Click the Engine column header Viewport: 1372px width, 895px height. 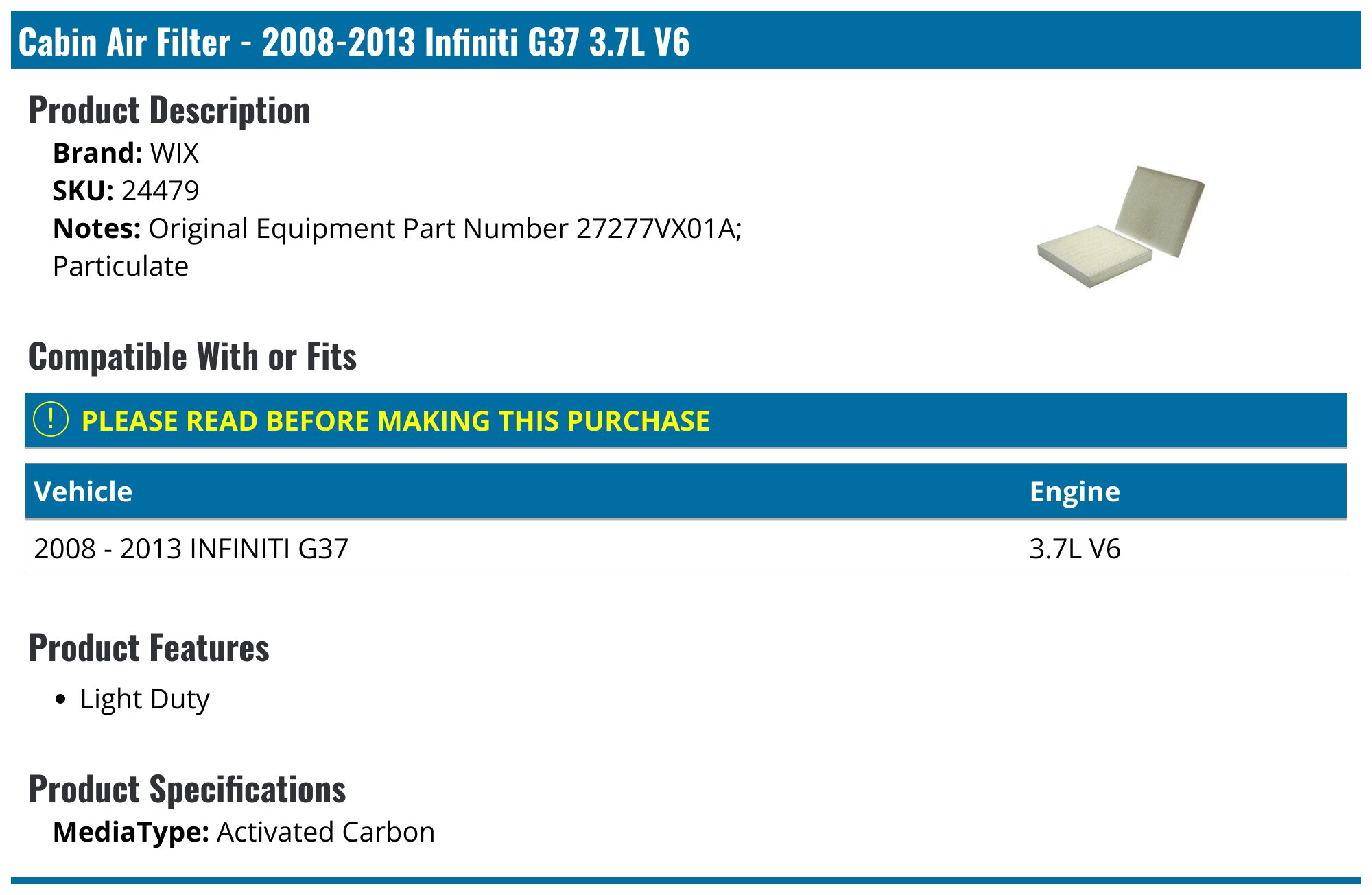pyautogui.click(x=1074, y=492)
